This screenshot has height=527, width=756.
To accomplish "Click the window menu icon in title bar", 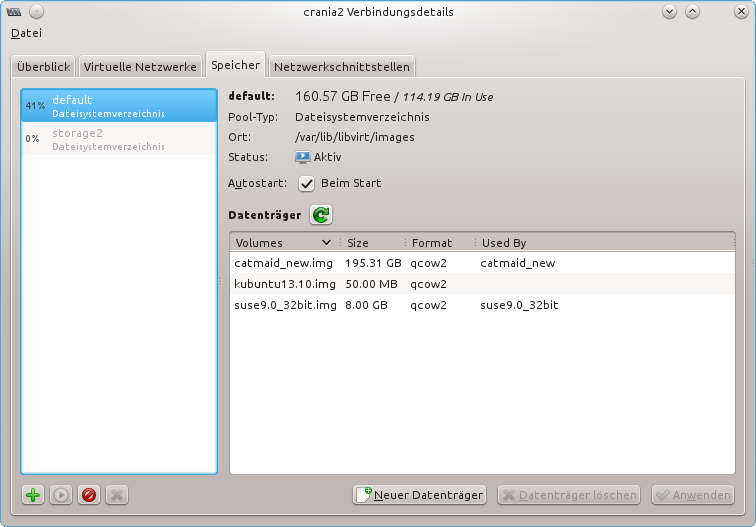I will [14, 12].
